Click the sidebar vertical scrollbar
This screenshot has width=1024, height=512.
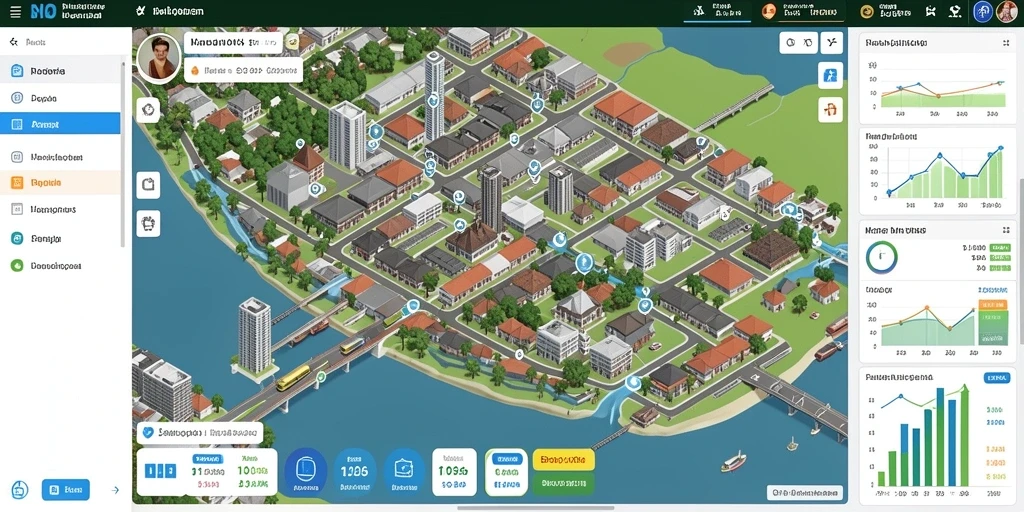122,153
